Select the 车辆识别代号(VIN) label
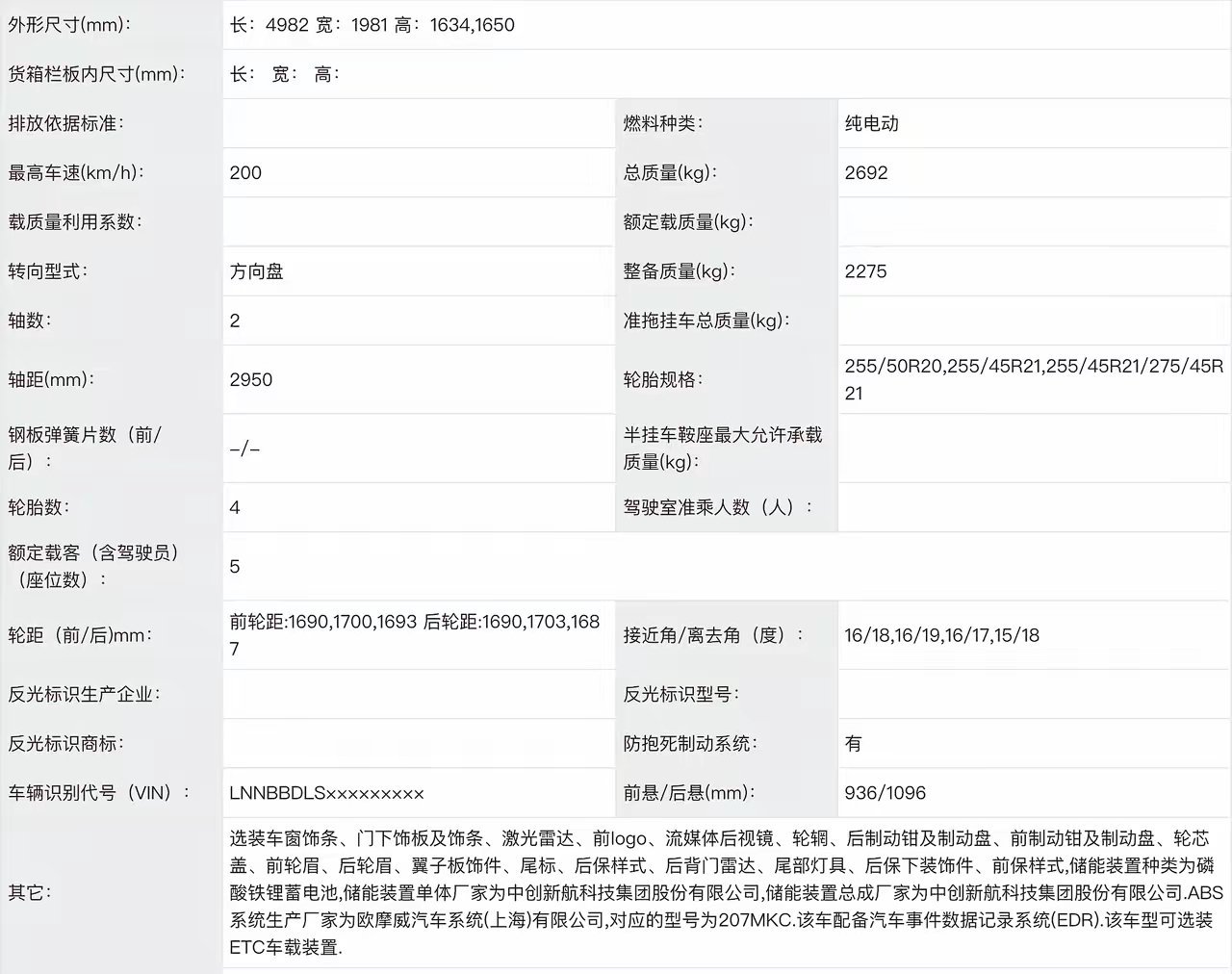 point(99,793)
